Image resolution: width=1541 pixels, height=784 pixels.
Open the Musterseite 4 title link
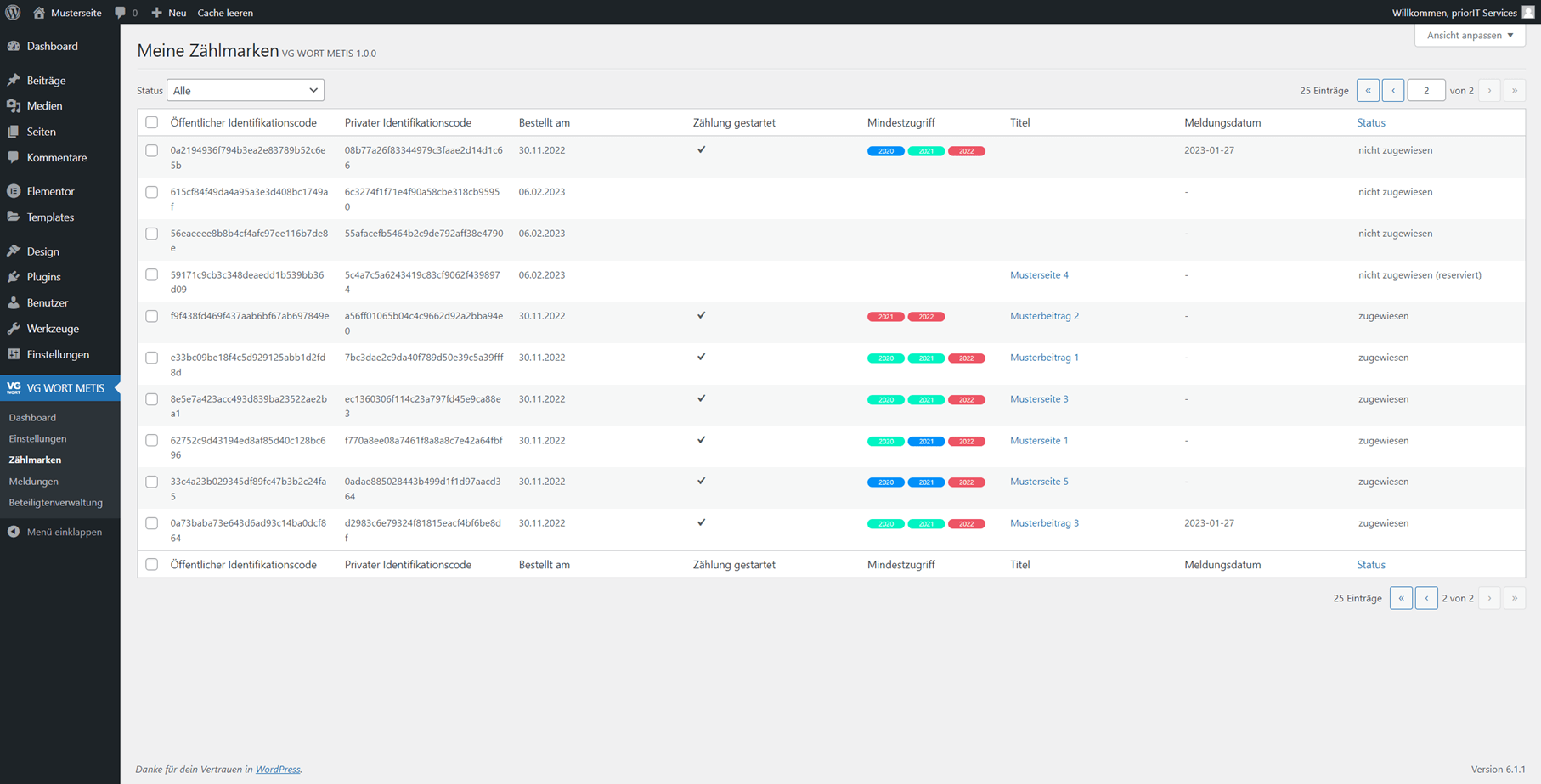click(1039, 275)
